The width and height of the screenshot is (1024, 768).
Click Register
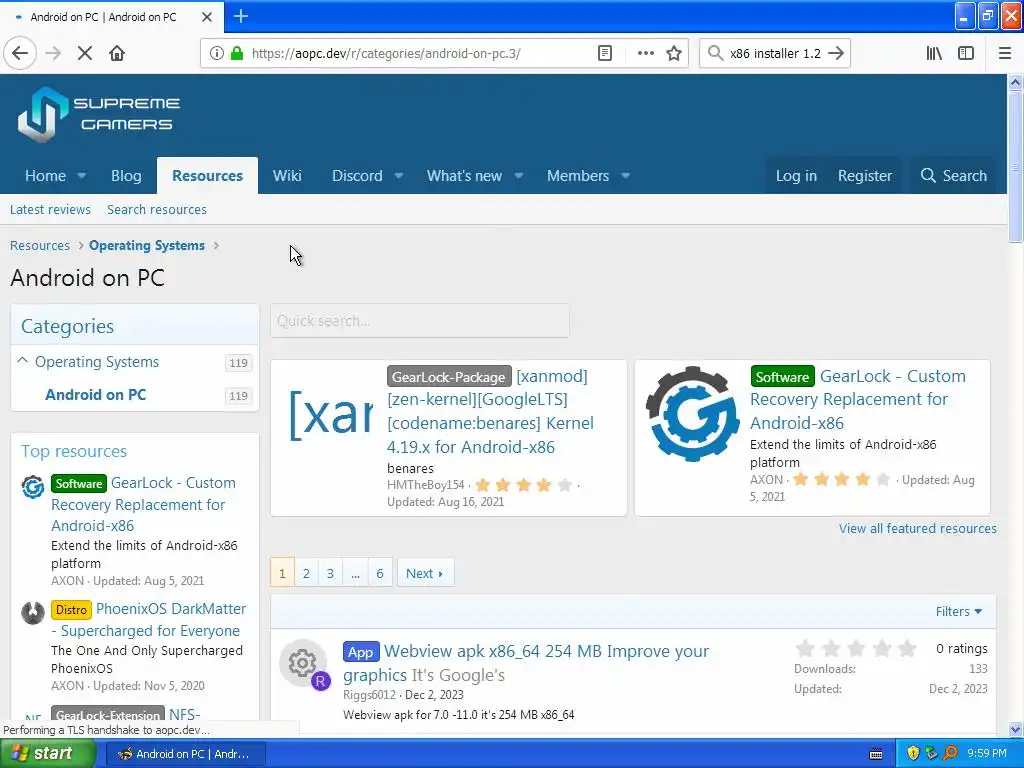(x=865, y=176)
